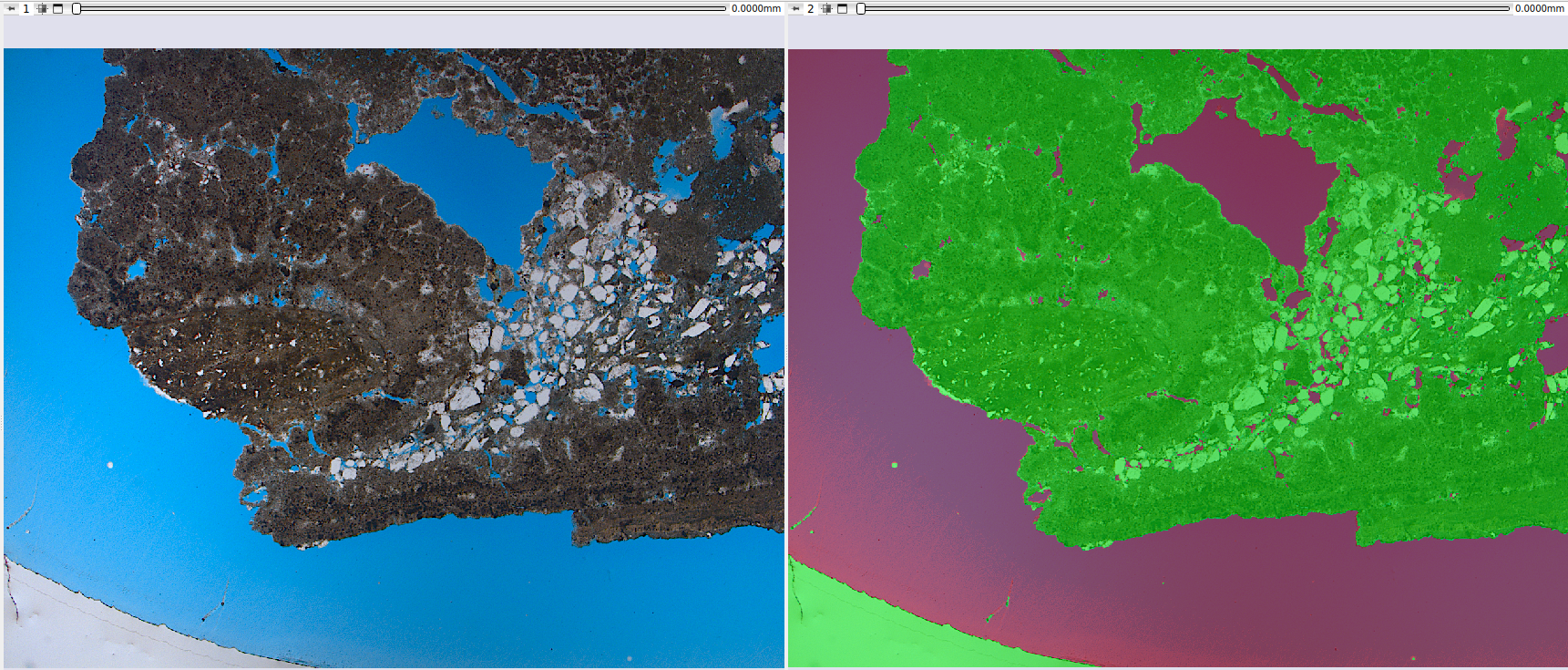The height and width of the screenshot is (670, 1568).
Task: Click the crosshair link icon in view 2
Action: coord(826,8)
